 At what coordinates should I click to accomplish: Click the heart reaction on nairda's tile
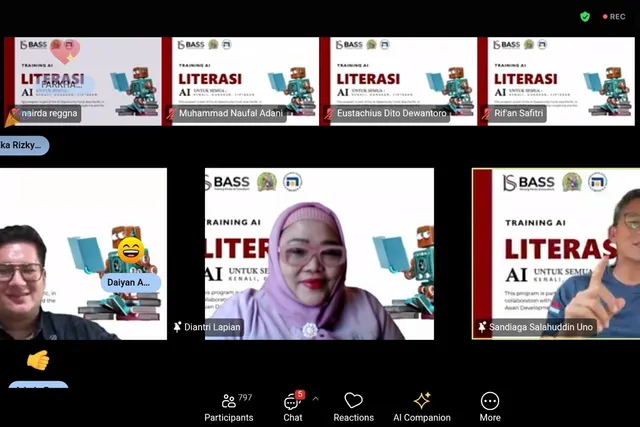(65, 51)
